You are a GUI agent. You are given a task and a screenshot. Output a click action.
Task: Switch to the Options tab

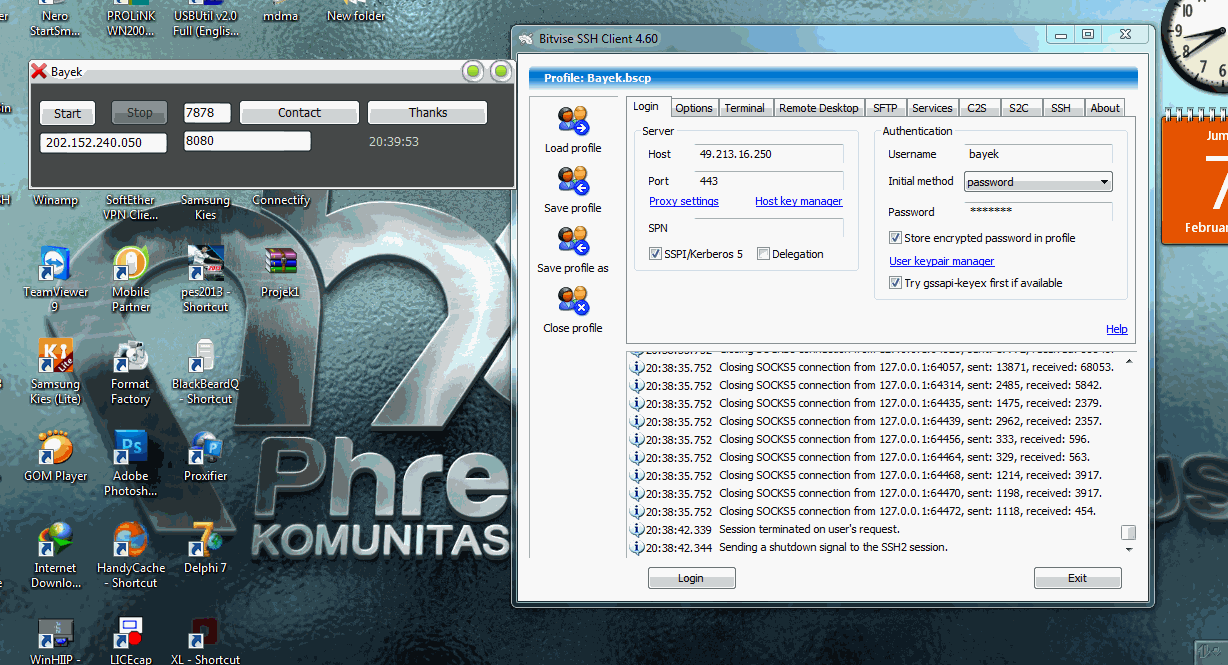[x=694, y=108]
